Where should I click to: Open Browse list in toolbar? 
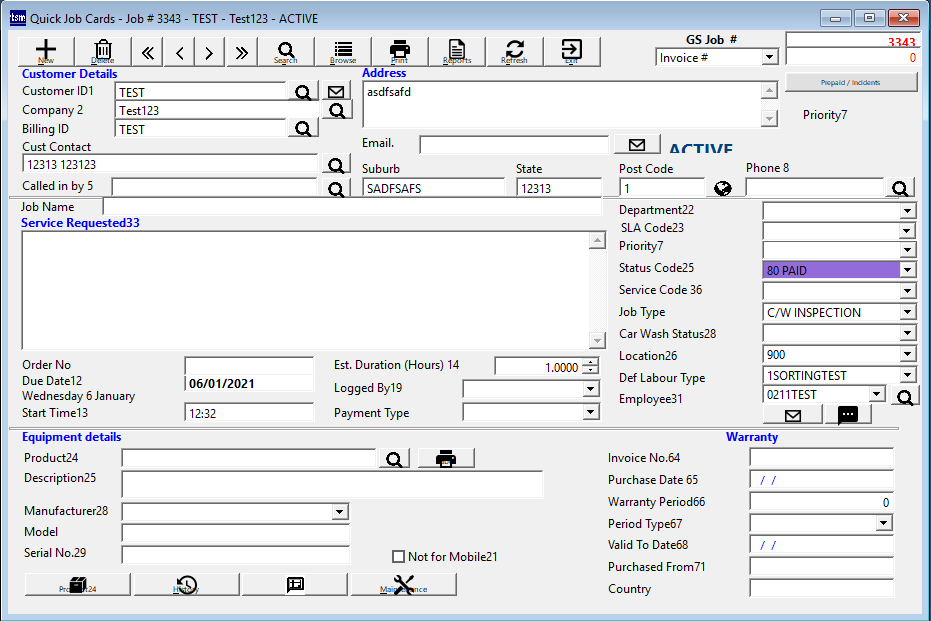343,52
